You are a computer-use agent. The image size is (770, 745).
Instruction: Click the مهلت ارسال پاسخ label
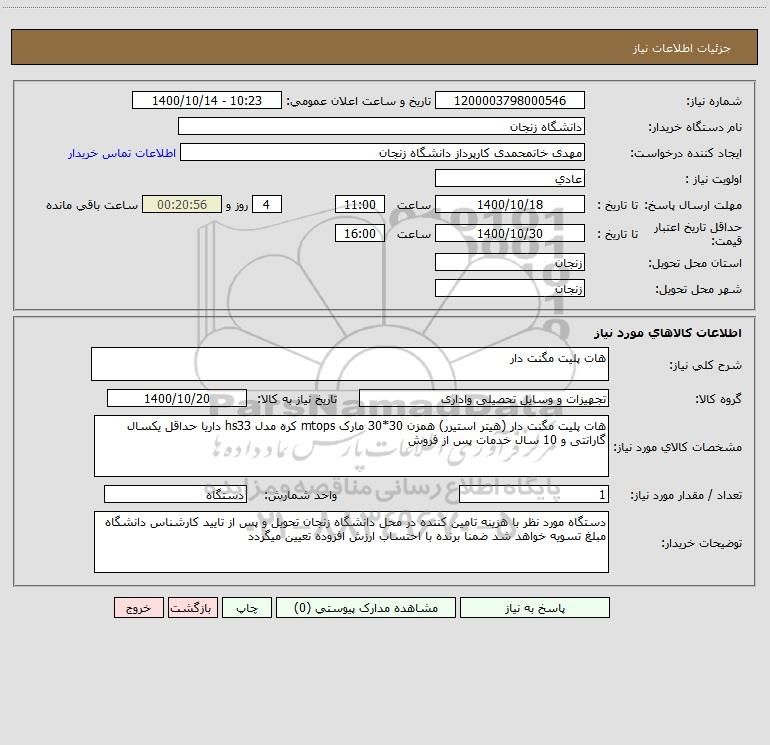click(x=693, y=205)
